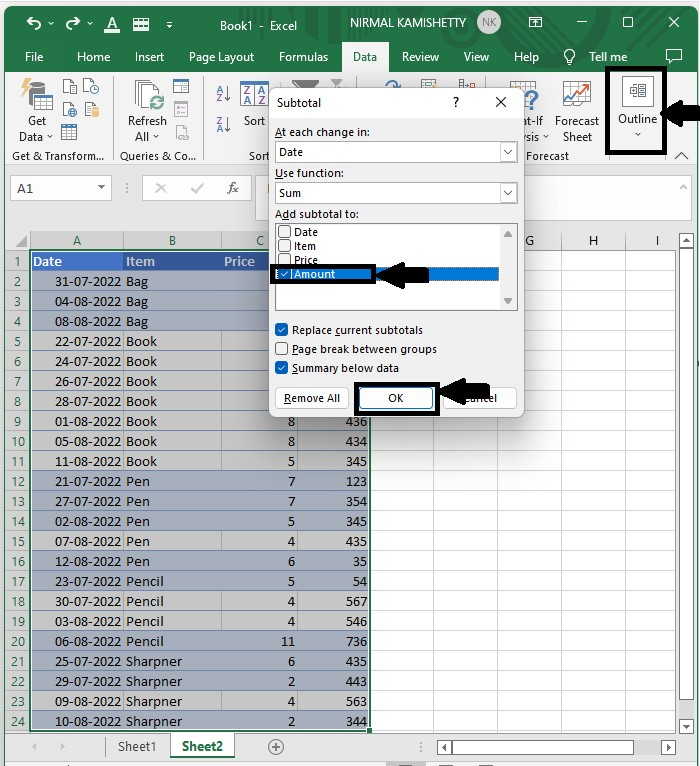The height and width of the screenshot is (766, 700).
Task: Open the 'Use function' Sum dropdown
Action: 508,193
